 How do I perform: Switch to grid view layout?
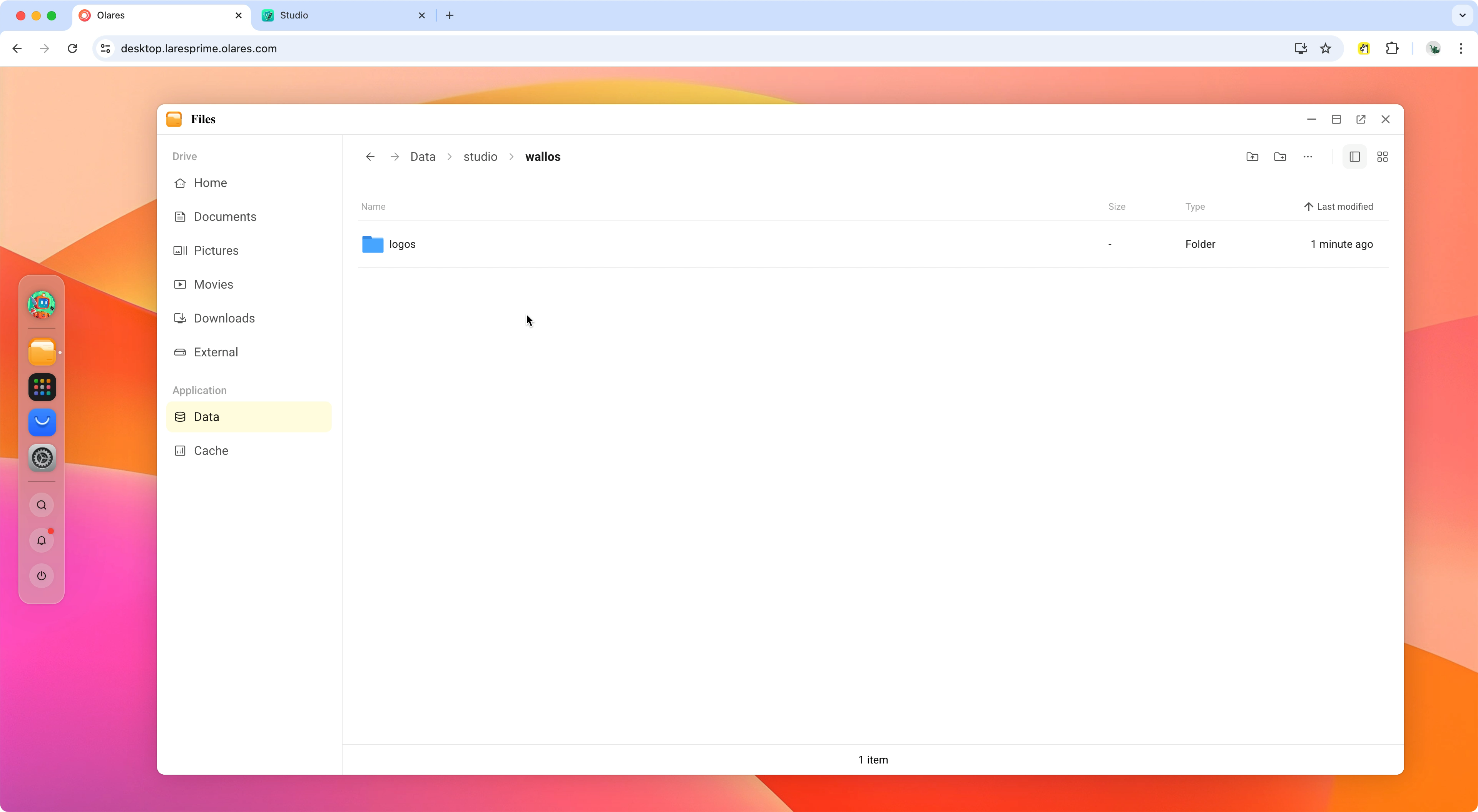pos(1383,156)
